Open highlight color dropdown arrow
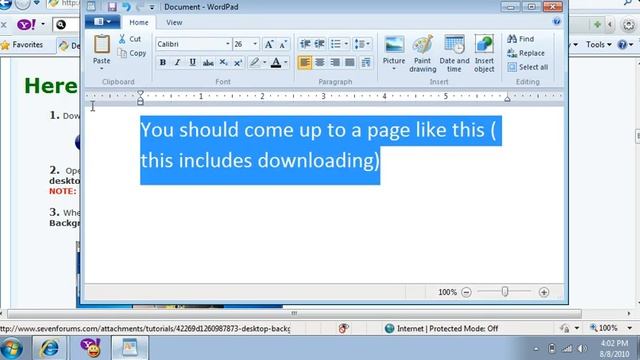The height and width of the screenshot is (360, 640). [264, 62]
